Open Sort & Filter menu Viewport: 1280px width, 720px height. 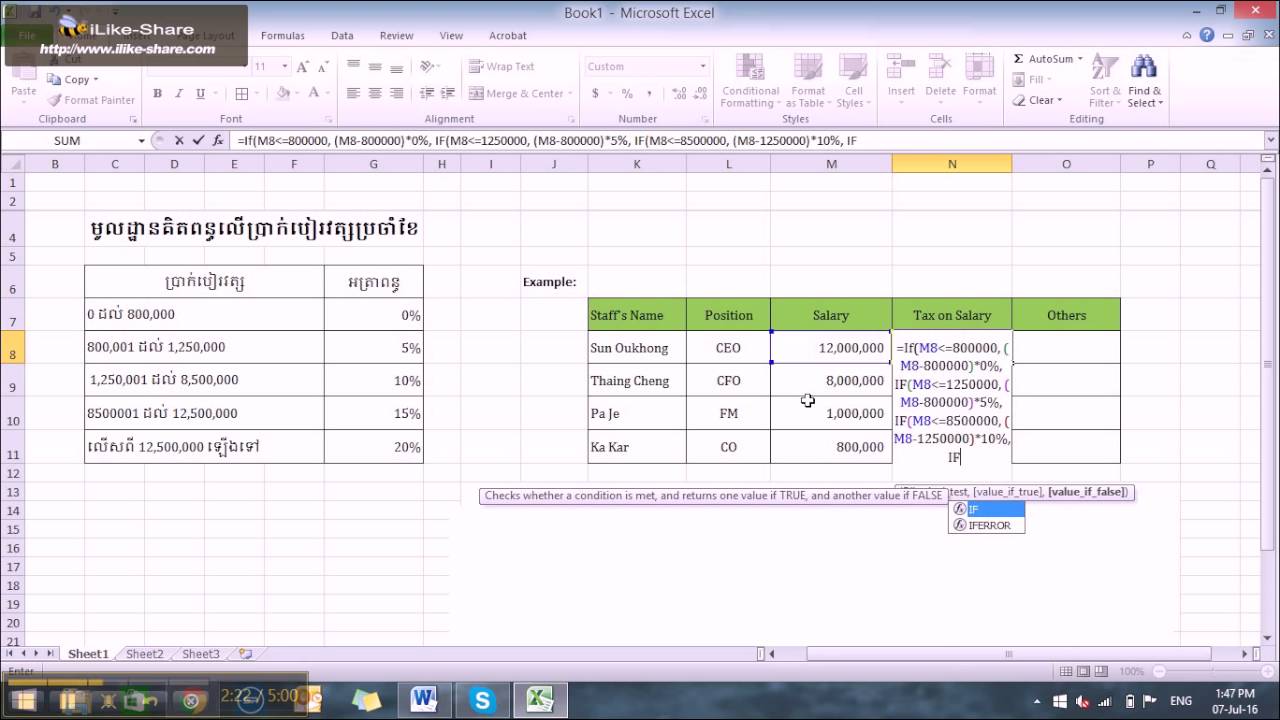click(1105, 81)
